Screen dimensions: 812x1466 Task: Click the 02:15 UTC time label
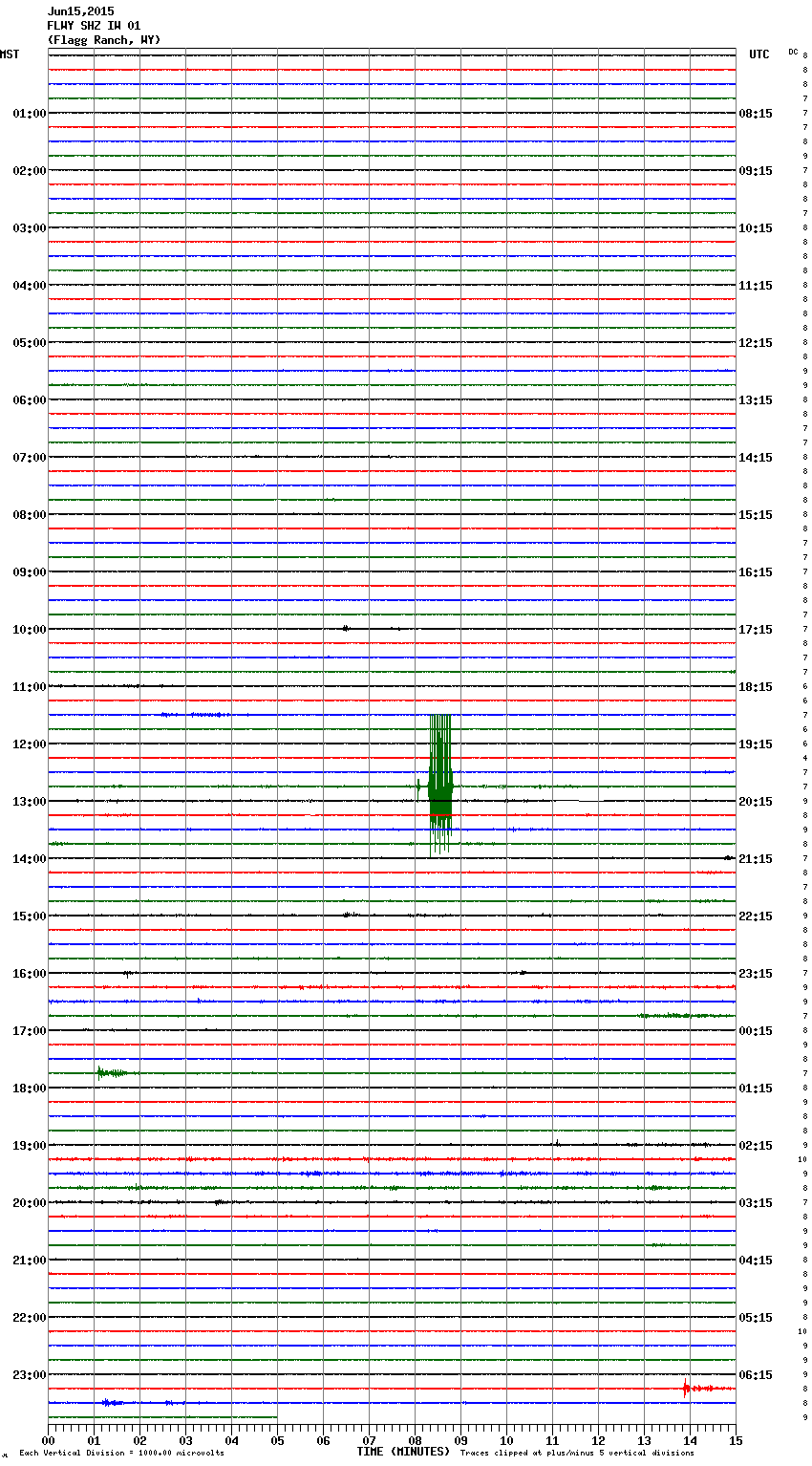click(x=756, y=1146)
